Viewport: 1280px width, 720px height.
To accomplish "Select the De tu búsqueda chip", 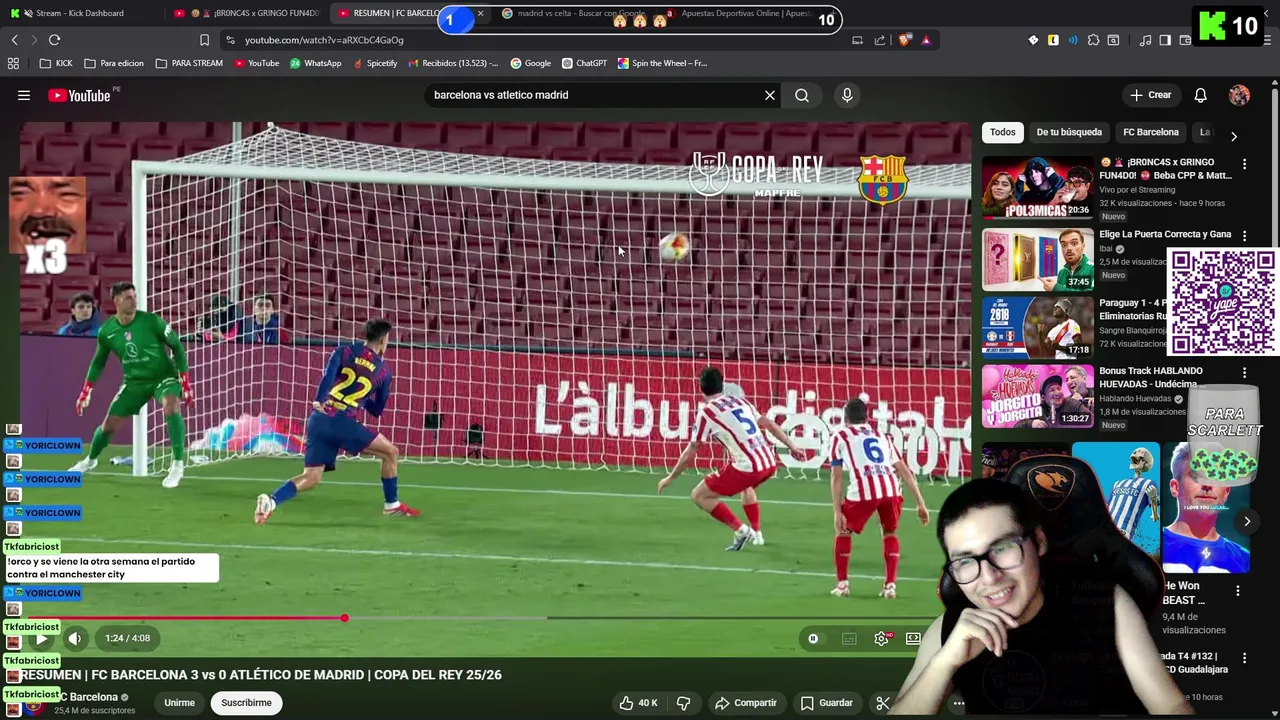I will 1069,132.
